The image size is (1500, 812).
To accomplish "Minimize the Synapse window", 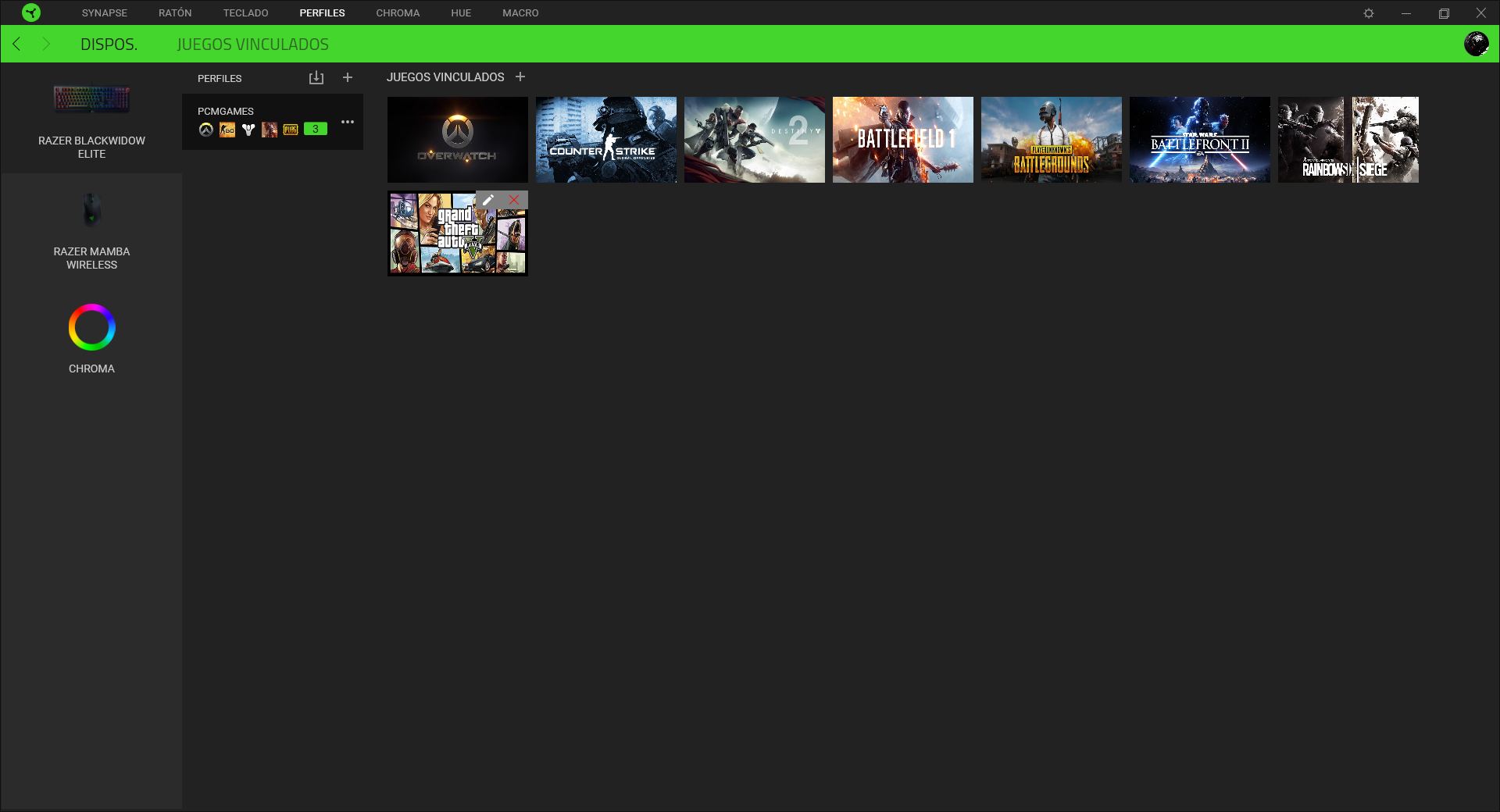I will pos(1406,13).
